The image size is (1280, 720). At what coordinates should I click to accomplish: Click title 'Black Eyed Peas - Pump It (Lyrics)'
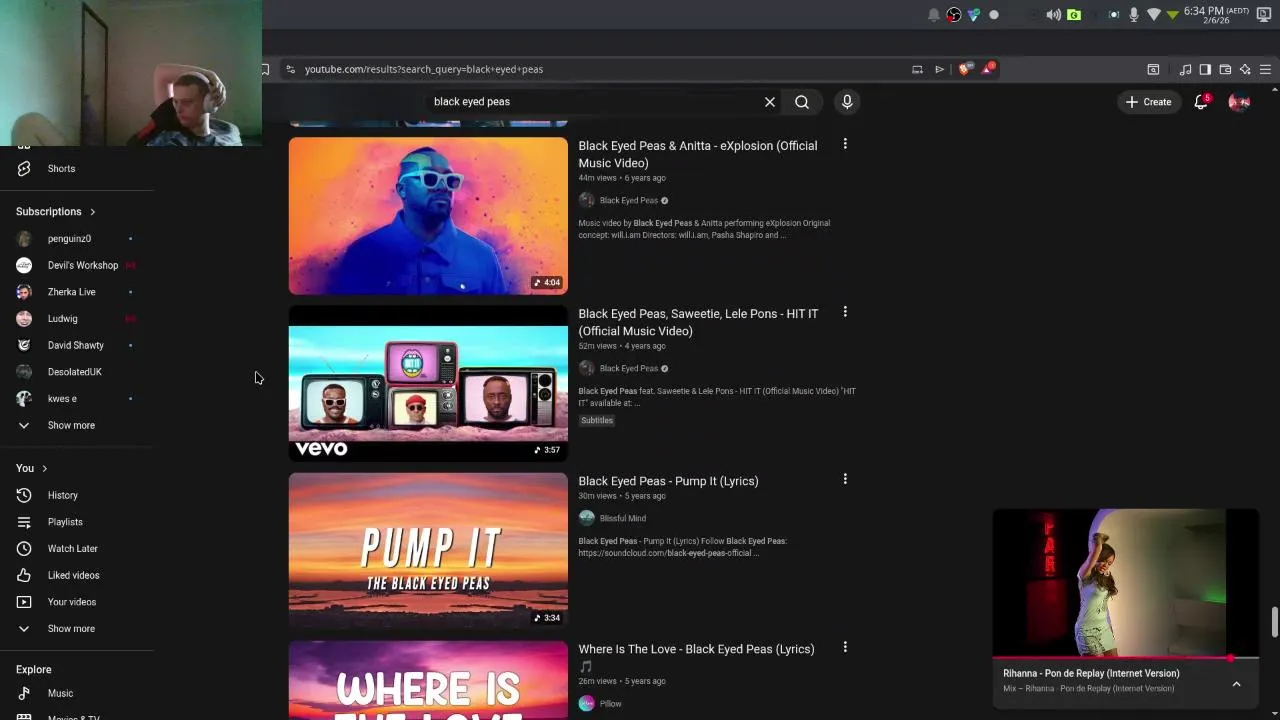tap(668, 481)
